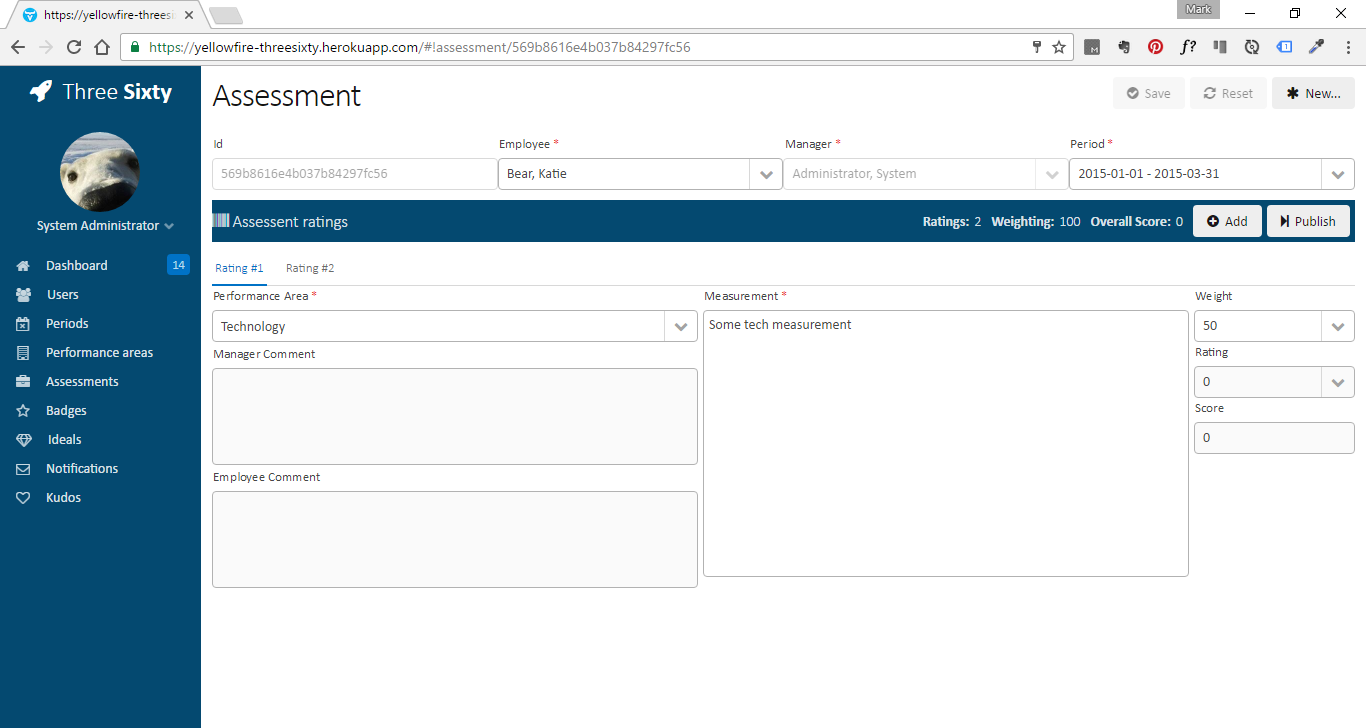The height and width of the screenshot is (728, 1366).
Task: Click the Score input field
Action: coord(1274,438)
